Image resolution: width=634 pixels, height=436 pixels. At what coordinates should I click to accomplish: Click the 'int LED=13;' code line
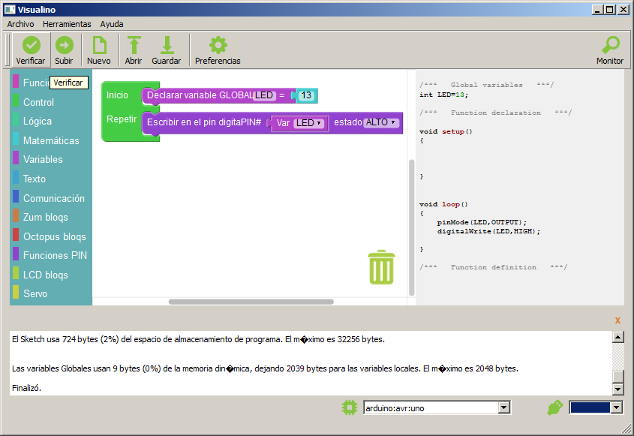coord(444,95)
